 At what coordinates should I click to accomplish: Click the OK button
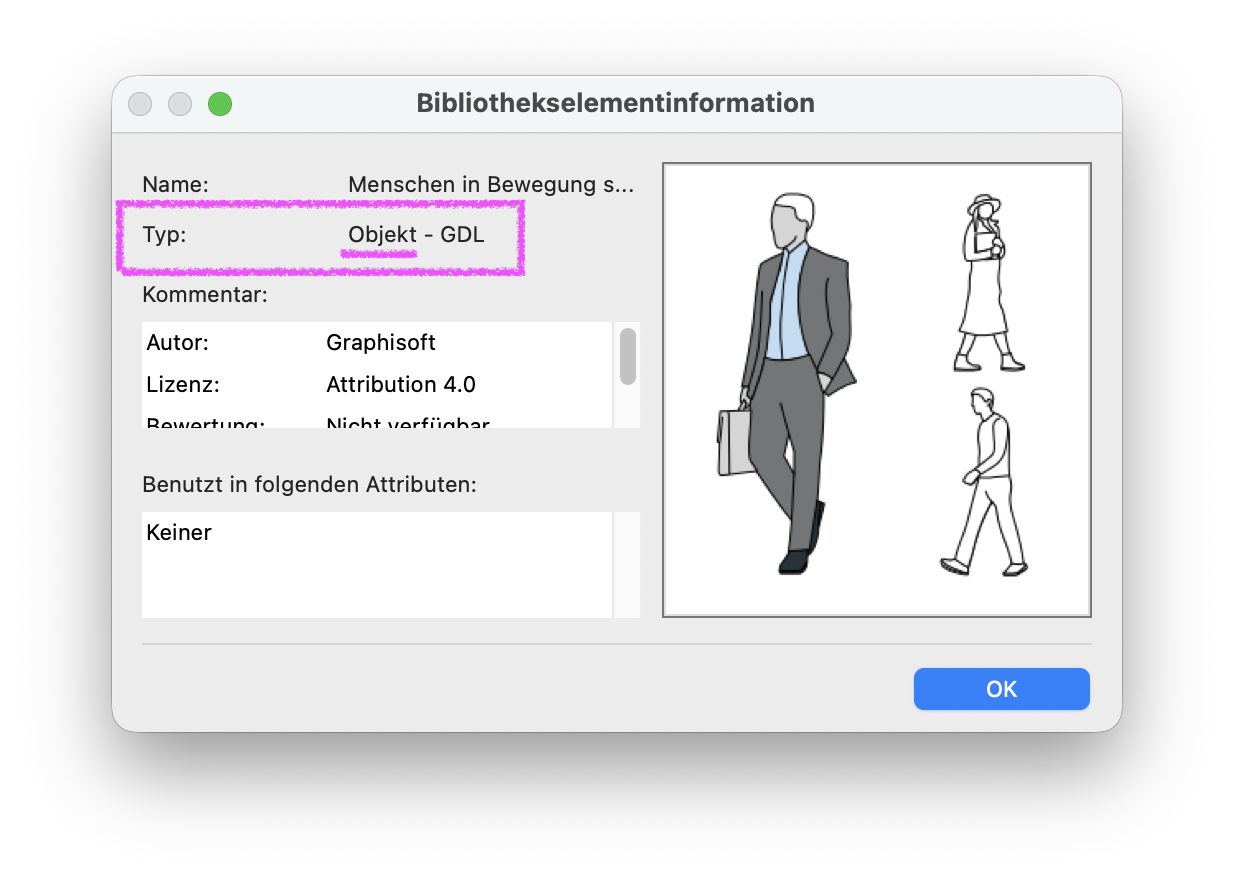[1001, 689]
